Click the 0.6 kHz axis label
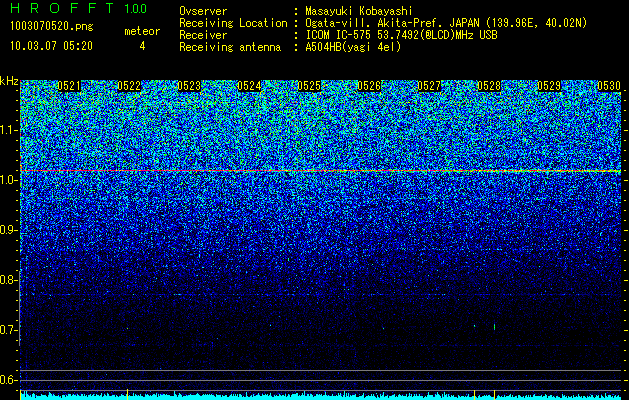 [9, 380]
